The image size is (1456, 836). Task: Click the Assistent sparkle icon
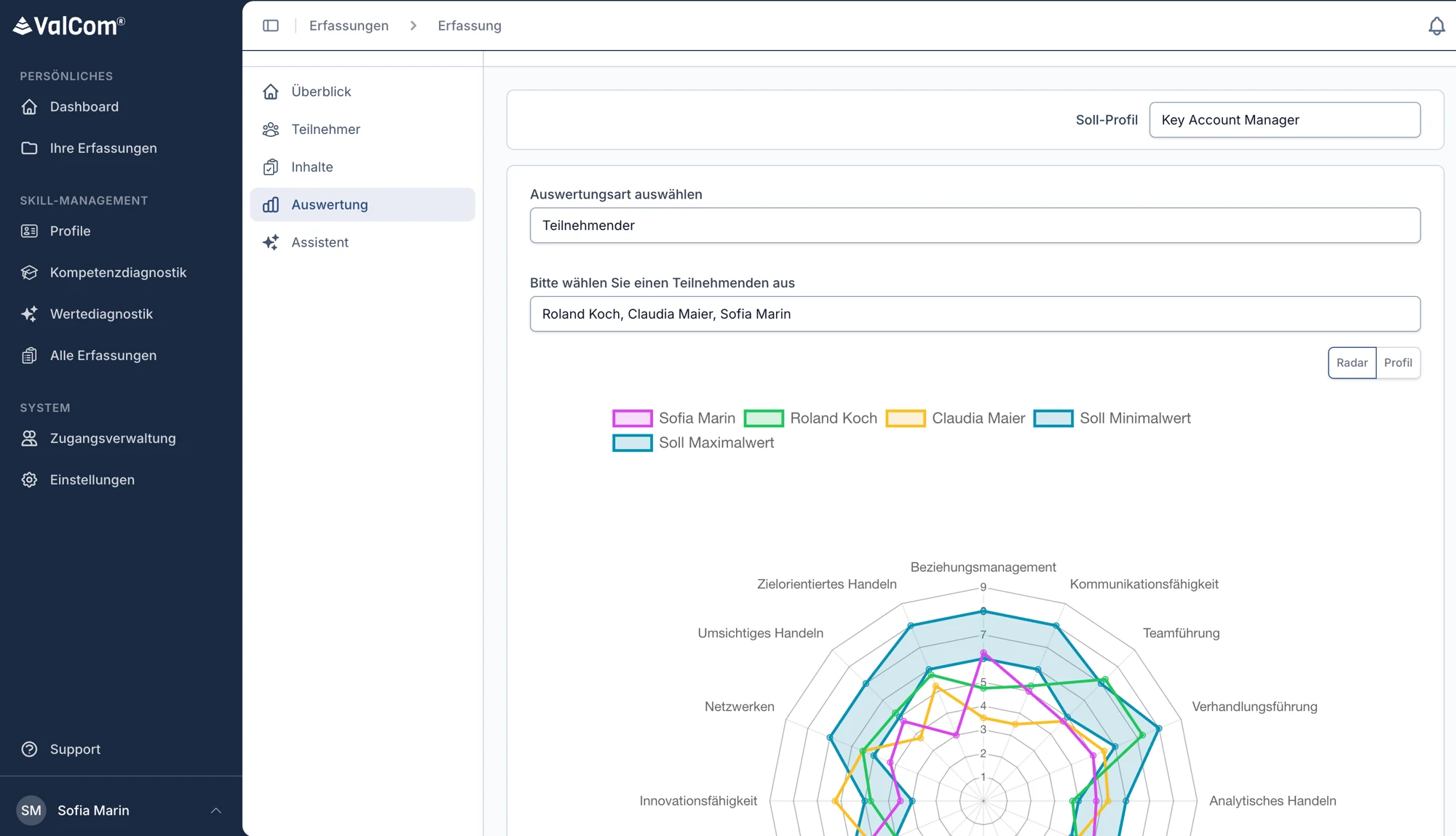click(x=271, y=243)
